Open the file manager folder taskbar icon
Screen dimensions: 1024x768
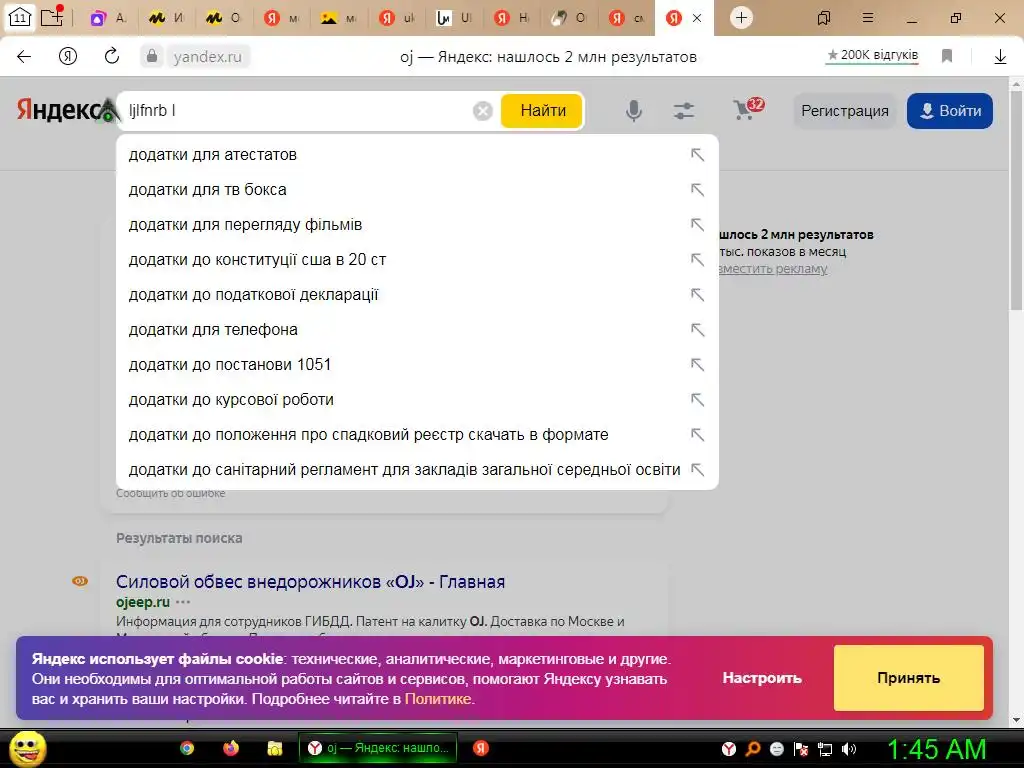tap(275, 748)
